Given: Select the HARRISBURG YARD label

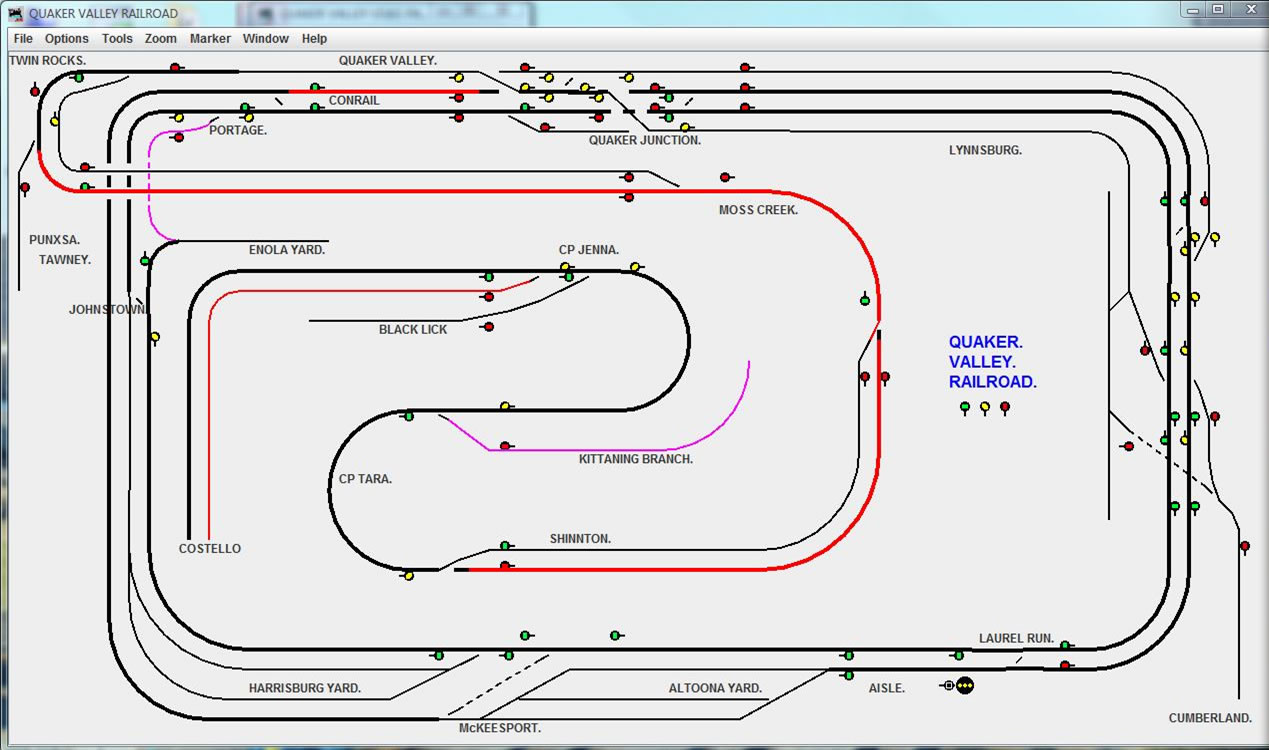Looking at the screenshot, I should tap(305, 689).
